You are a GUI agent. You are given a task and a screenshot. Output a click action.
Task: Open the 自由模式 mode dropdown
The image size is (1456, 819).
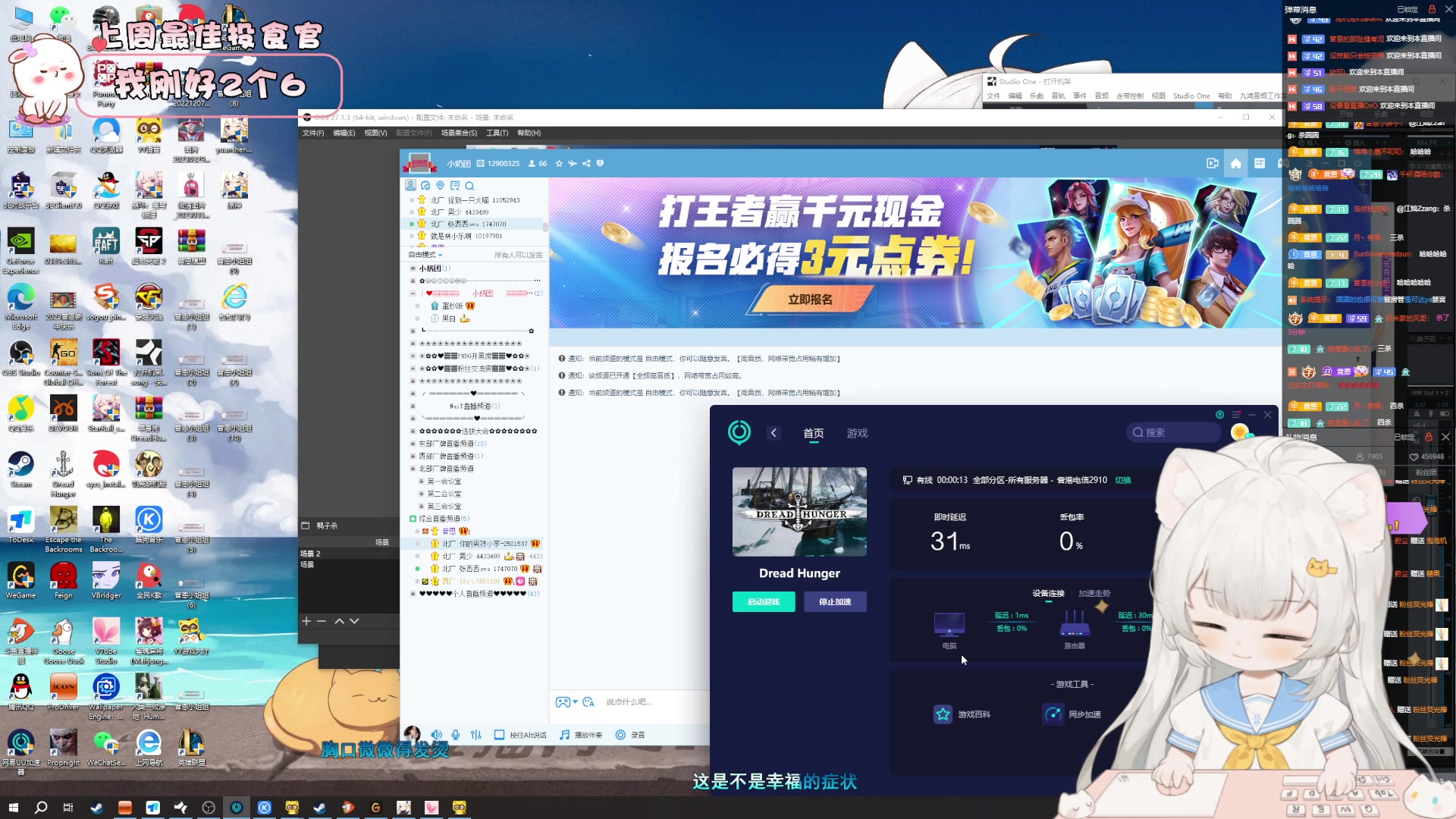[425, 255]
